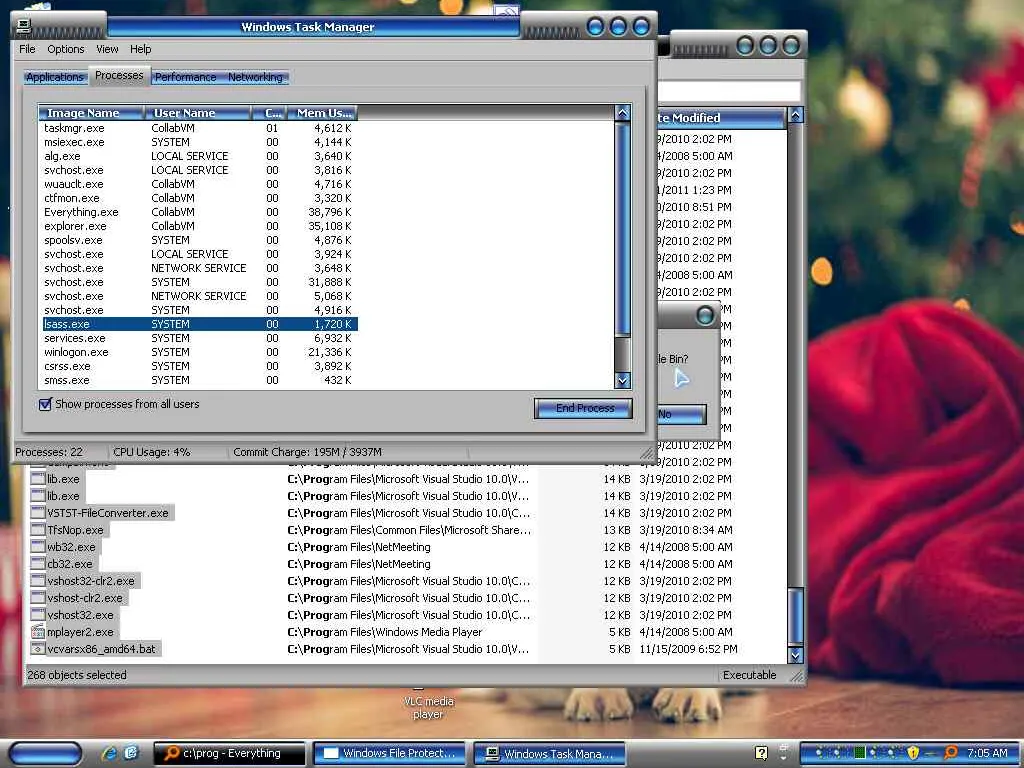The width and height of the screenshot is (1024, 768).
Task: Click the wb32.exe file icon
Action: click(38, 547)
